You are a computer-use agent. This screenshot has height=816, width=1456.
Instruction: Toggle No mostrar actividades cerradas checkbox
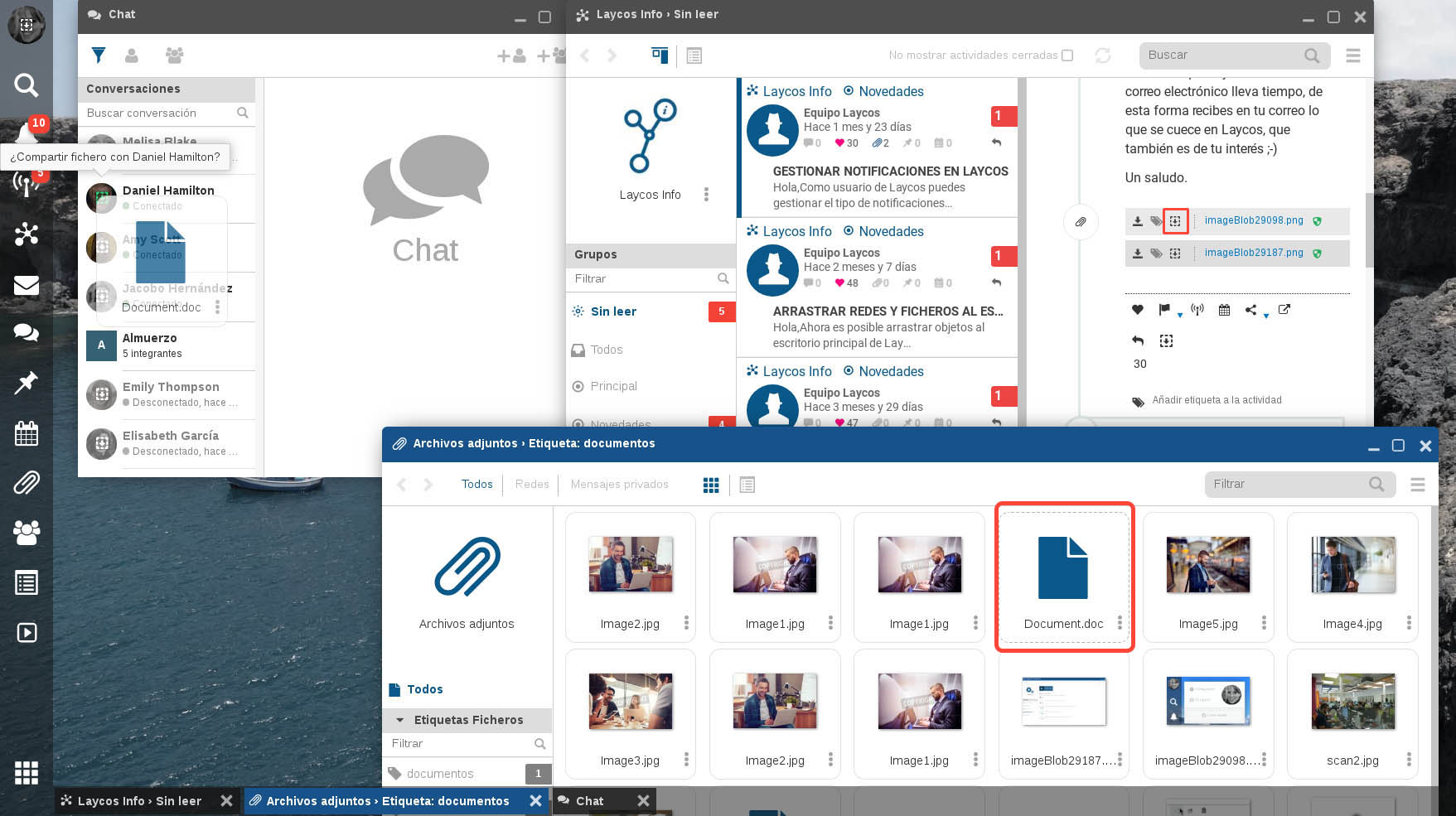click(x=1067, y=56)
